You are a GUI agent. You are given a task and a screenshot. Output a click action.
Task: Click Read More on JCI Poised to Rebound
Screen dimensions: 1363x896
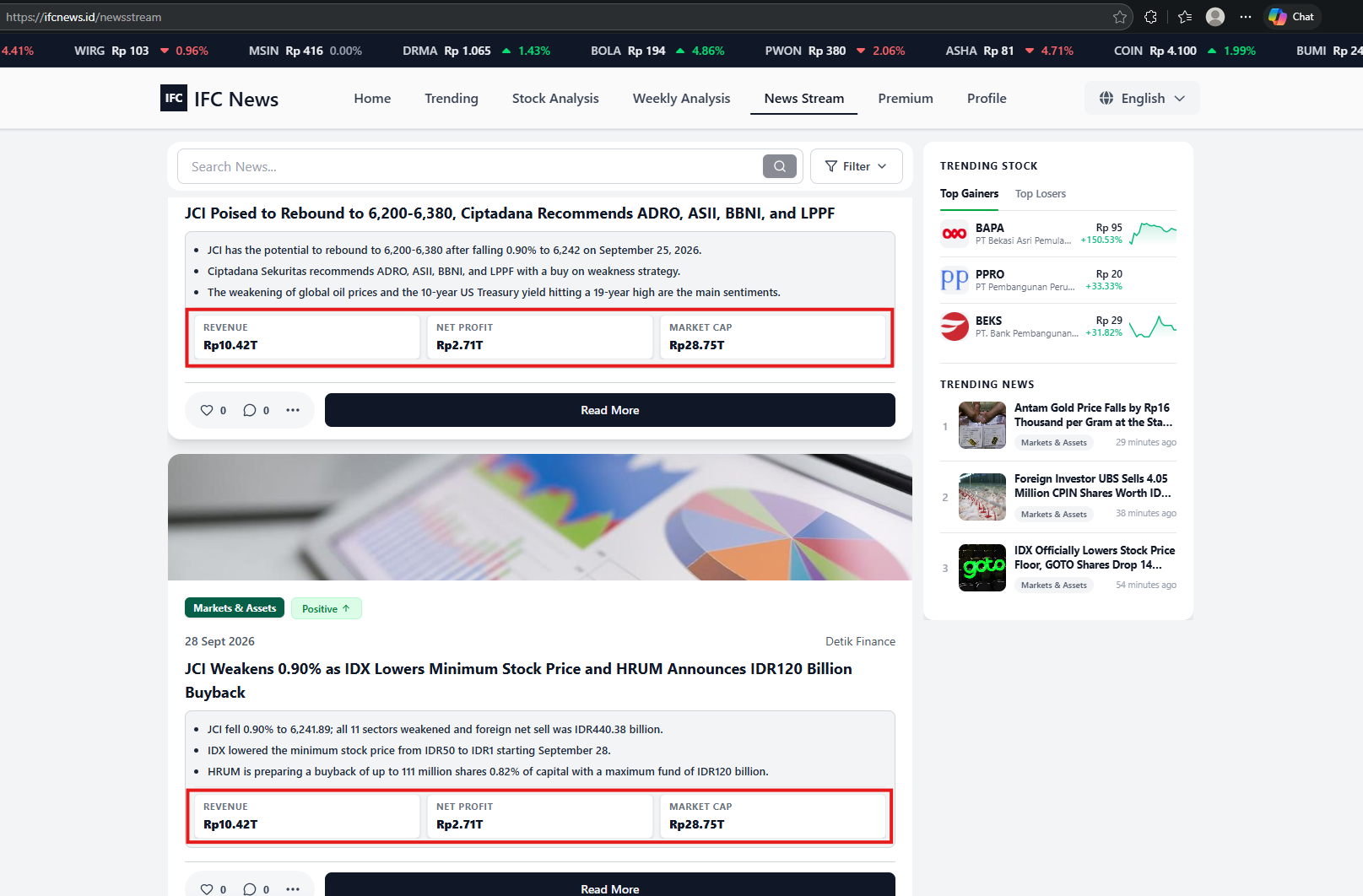click(x=609, y=410)
